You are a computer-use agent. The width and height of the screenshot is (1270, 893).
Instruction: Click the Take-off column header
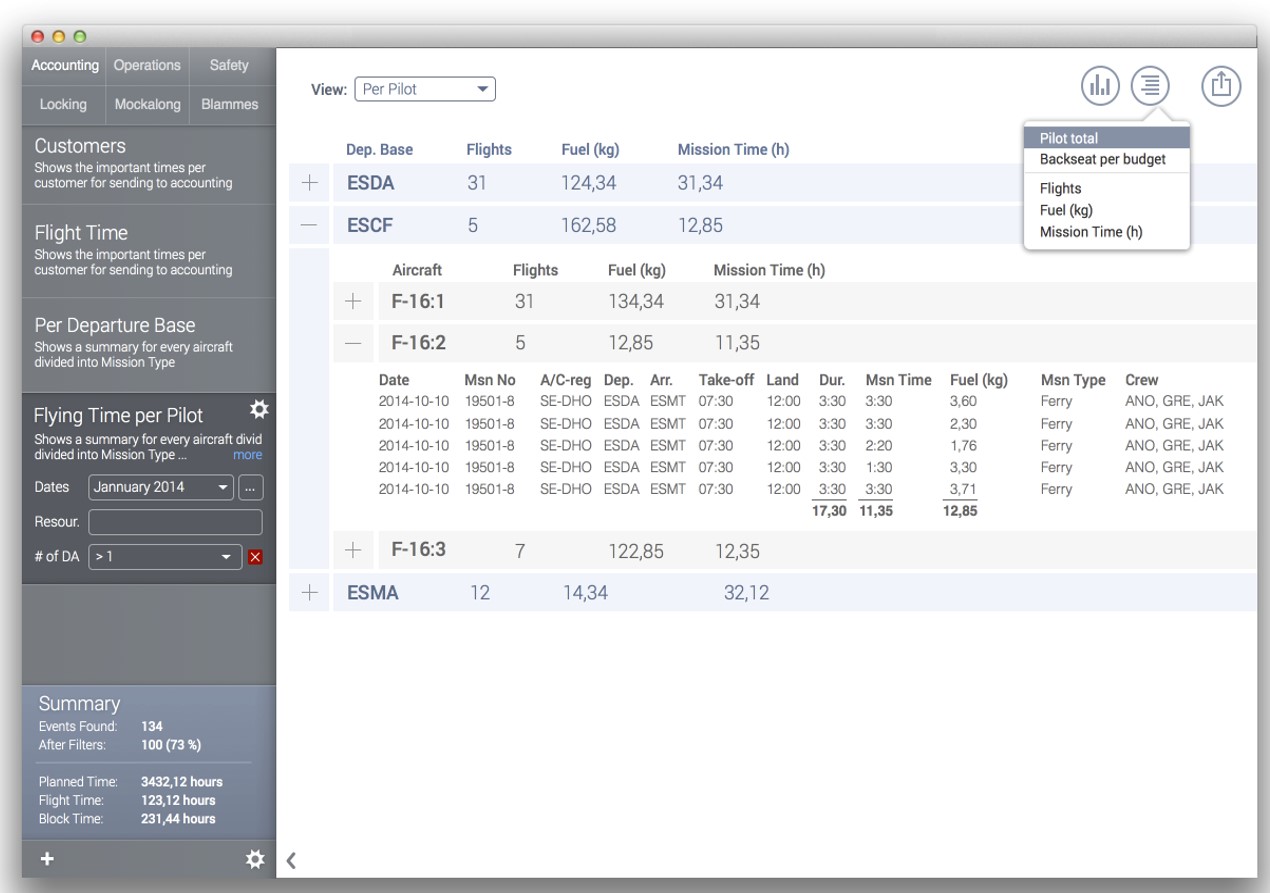coord(726,380)
